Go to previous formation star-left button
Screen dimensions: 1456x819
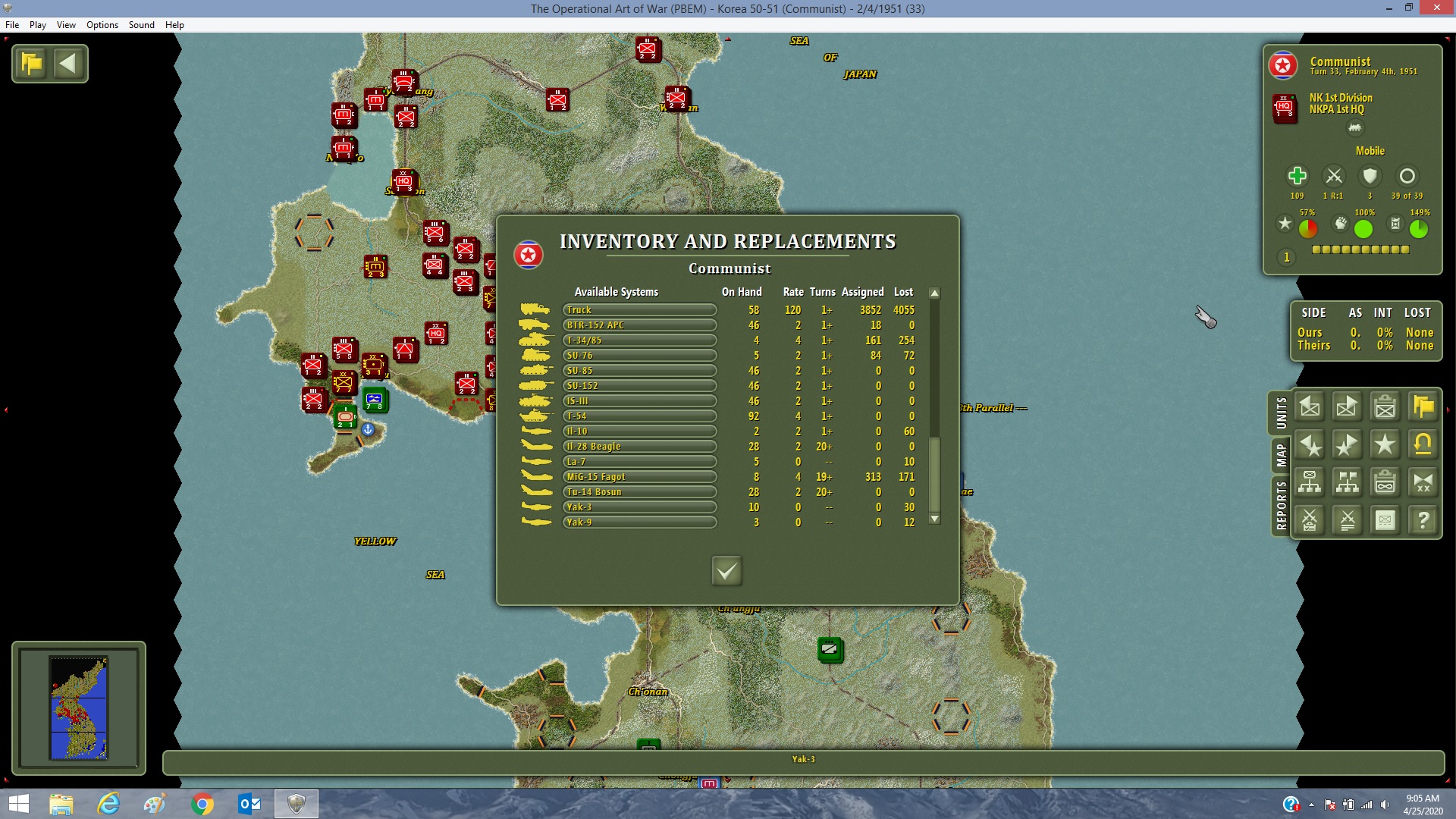(1310, 445)
